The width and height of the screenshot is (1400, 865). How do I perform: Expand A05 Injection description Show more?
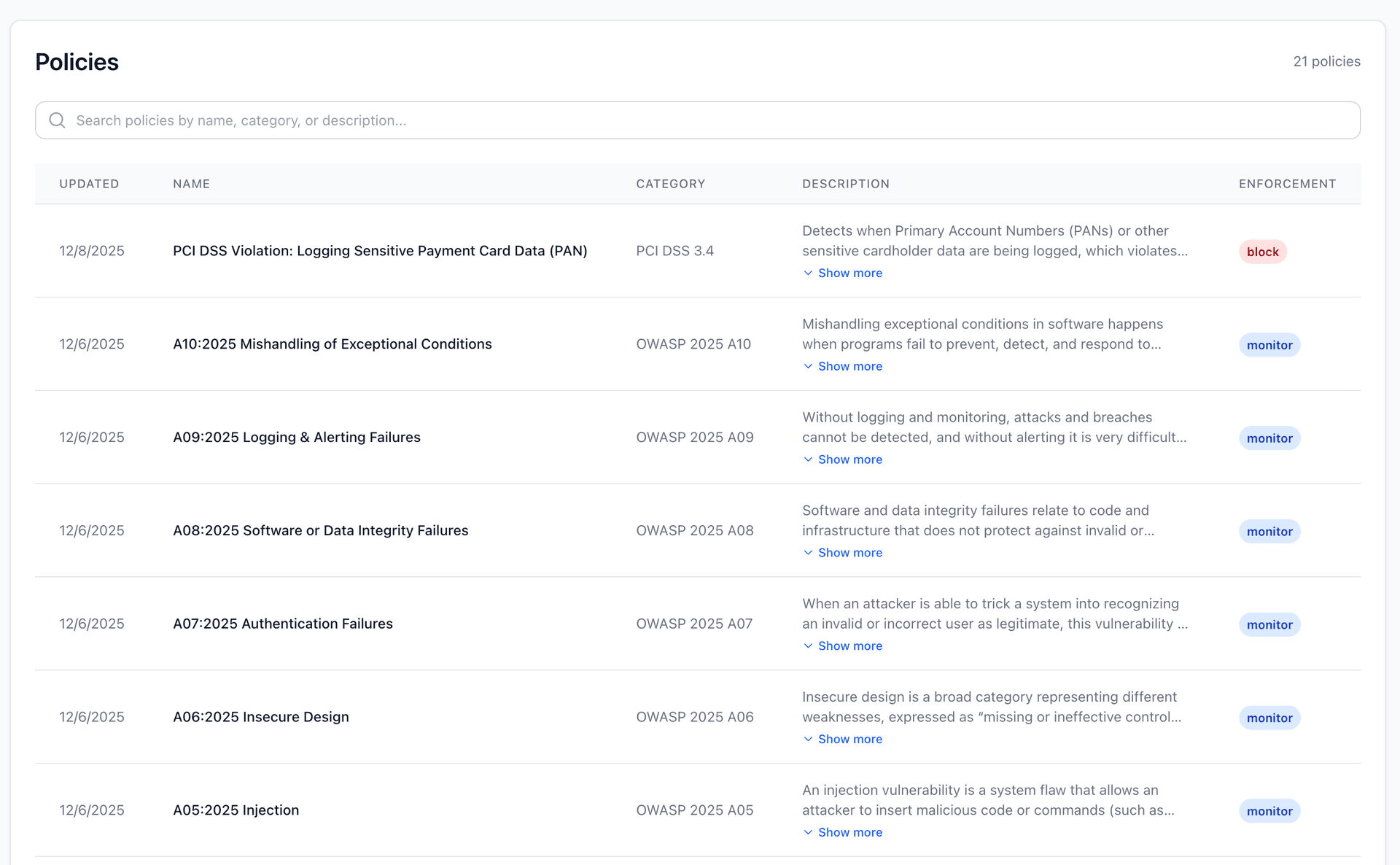coord(842,833)
